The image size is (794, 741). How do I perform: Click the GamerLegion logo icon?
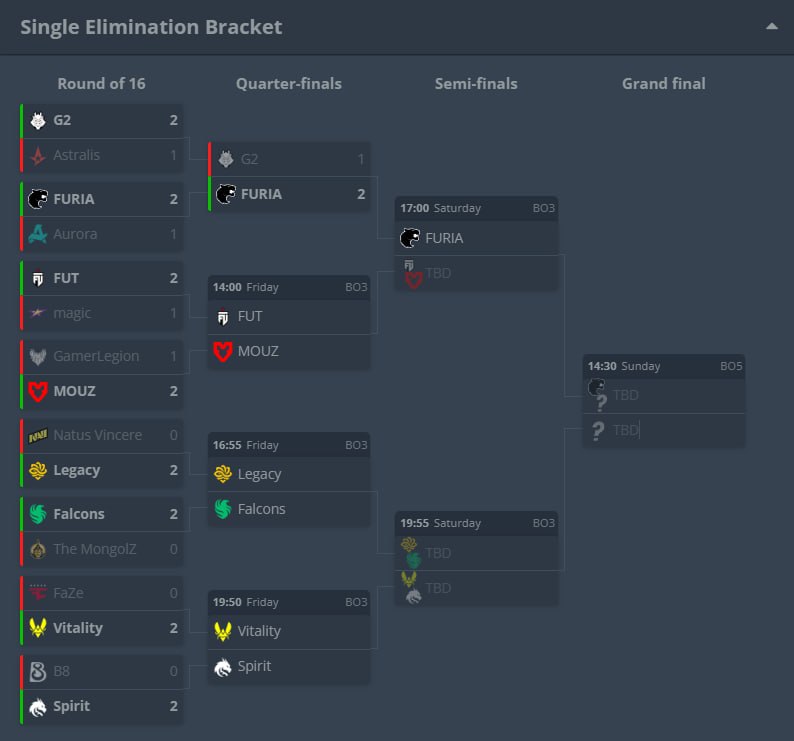pos(38,357)
